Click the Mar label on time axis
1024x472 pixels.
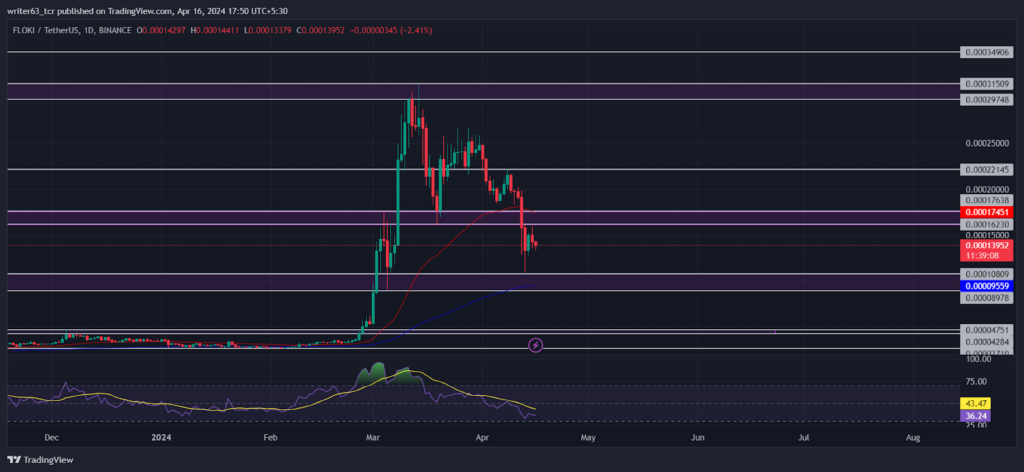pos(374,437)
